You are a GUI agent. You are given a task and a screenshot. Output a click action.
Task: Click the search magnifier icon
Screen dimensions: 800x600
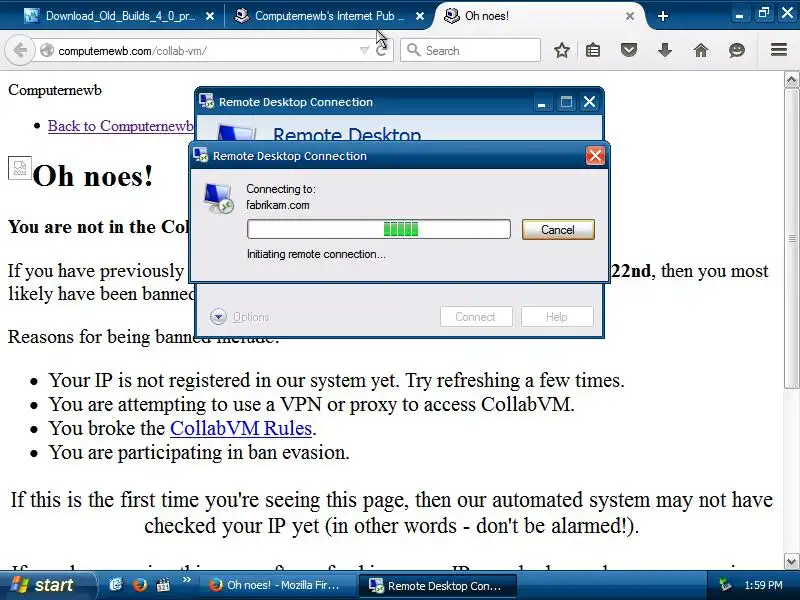pyautogui.click(x=413, y=50)
